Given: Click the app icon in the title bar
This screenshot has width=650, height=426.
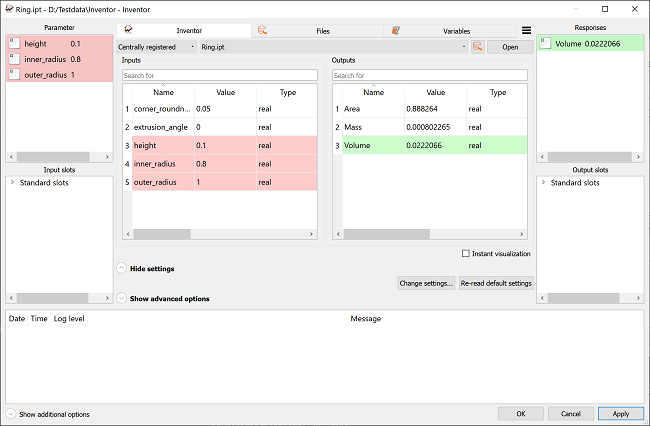Looking at the screenshot, I should tap(9, 8).
